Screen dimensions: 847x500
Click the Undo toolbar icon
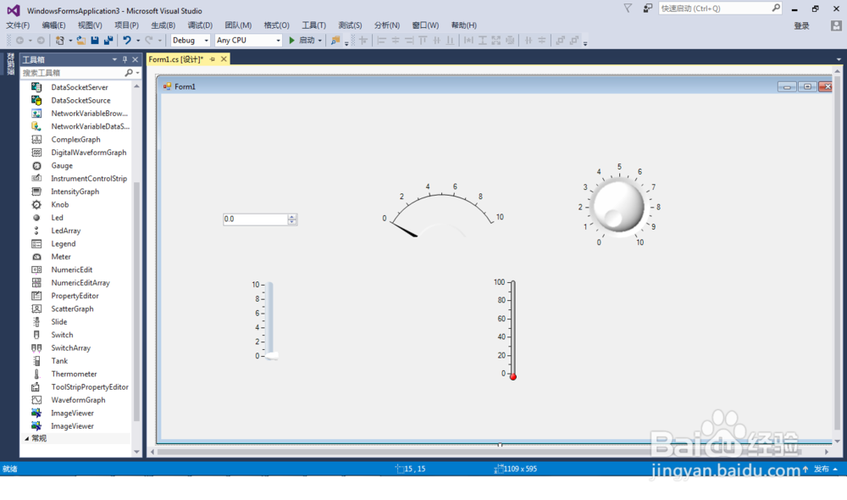tap(127, 40)
